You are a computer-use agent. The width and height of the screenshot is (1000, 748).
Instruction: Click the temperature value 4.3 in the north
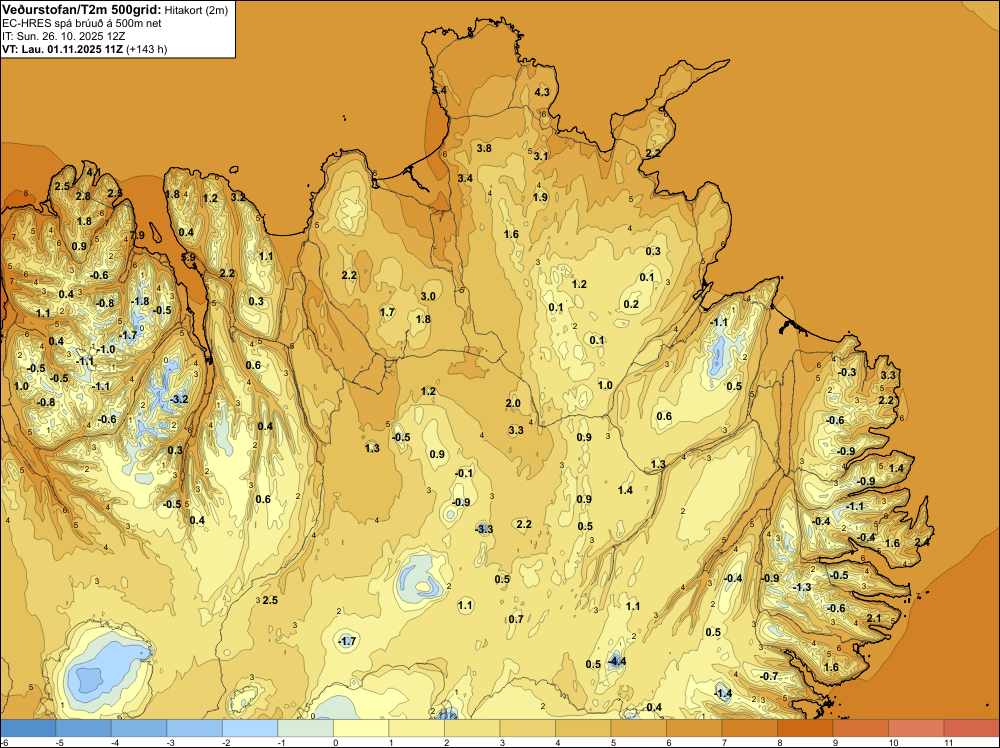(541, 92)
